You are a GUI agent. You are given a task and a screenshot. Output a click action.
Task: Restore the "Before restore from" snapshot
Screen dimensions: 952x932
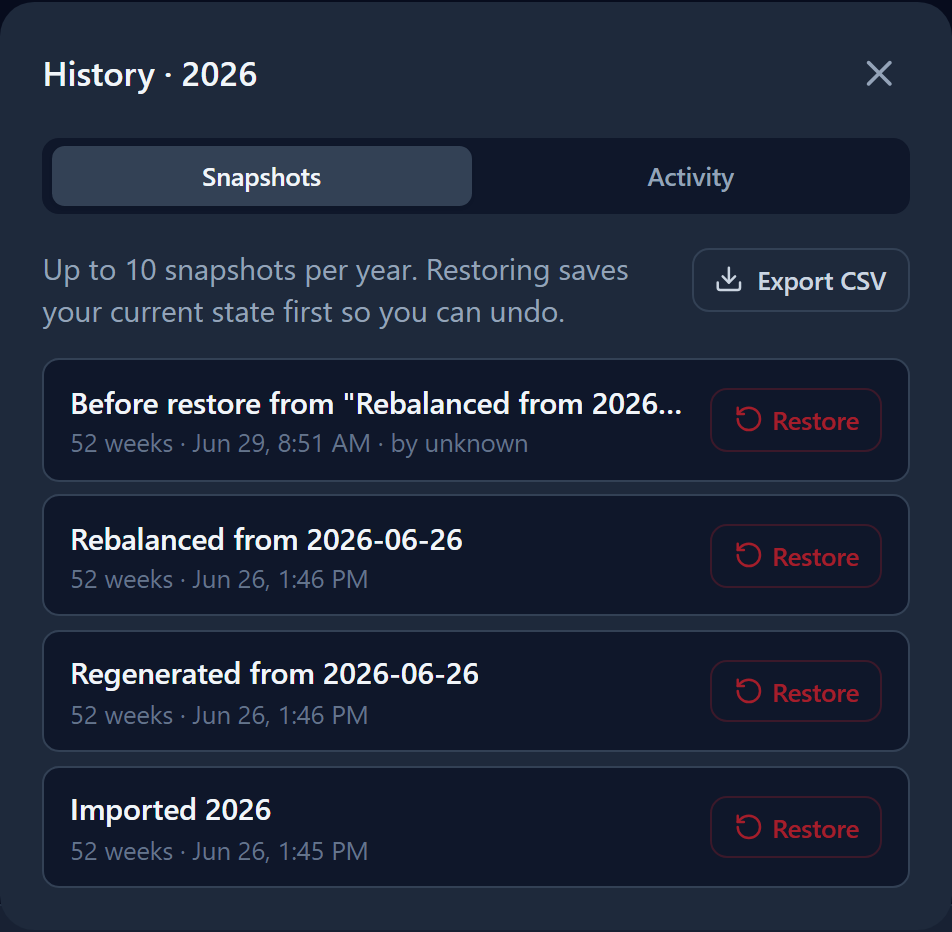click(x=795, y=420)
